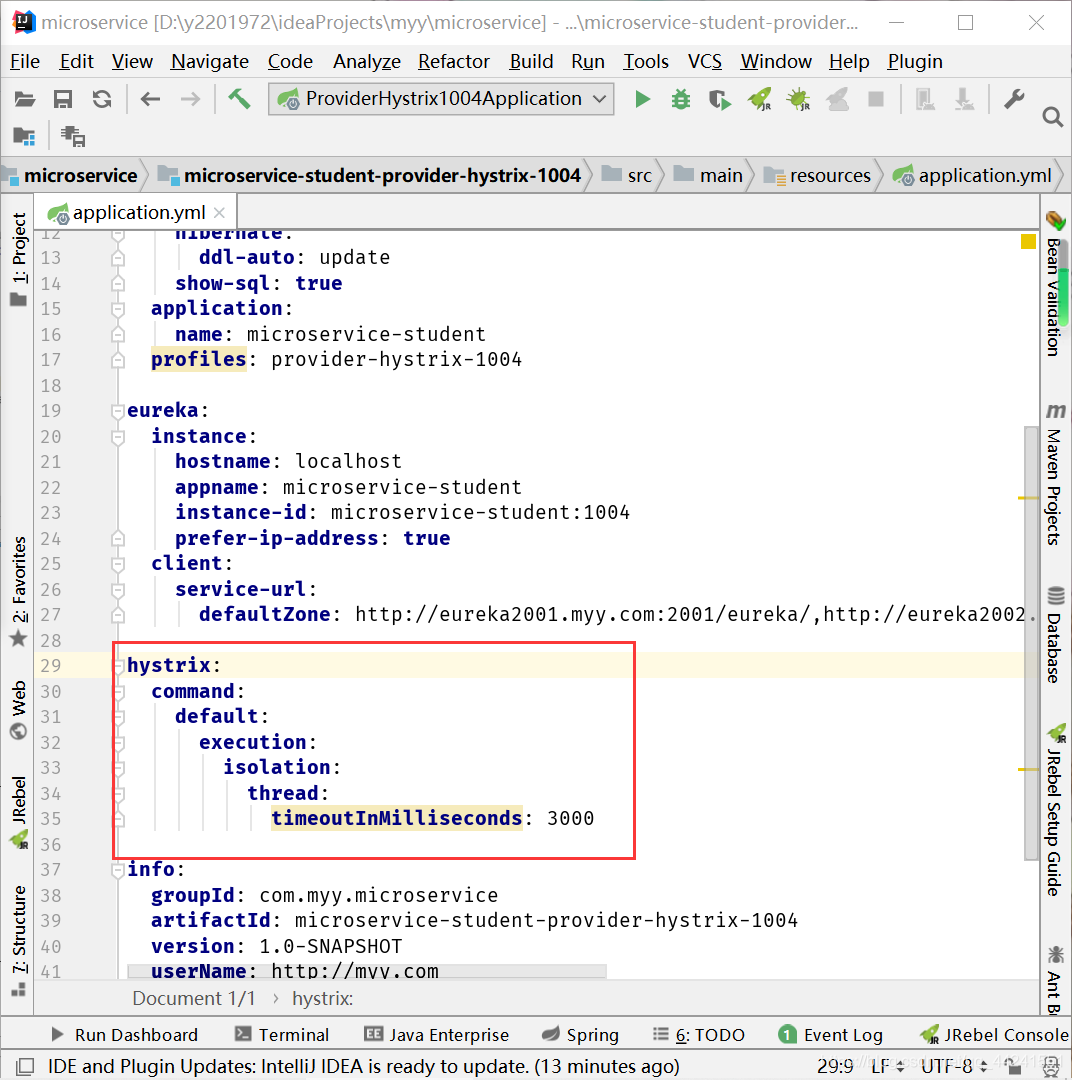
Task: Open the VCS menu
Action: click(704, 62)
